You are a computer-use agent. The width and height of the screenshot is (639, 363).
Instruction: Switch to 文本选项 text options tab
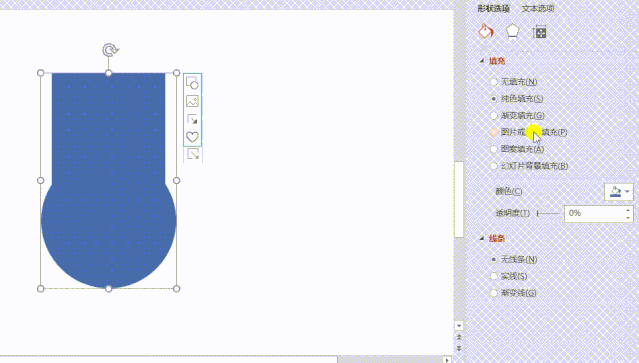pyautogui.click(x=538, y=9)
